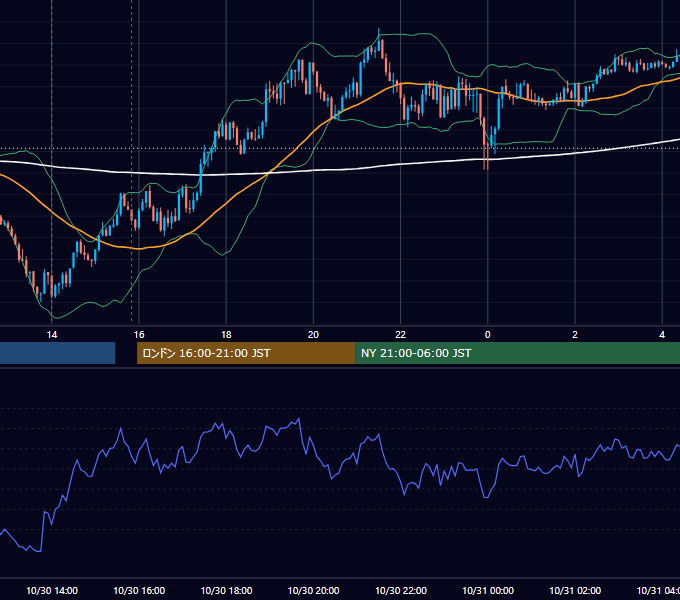
Task: Click the 2 hour label on price chart axis
Action: [575, 335]
